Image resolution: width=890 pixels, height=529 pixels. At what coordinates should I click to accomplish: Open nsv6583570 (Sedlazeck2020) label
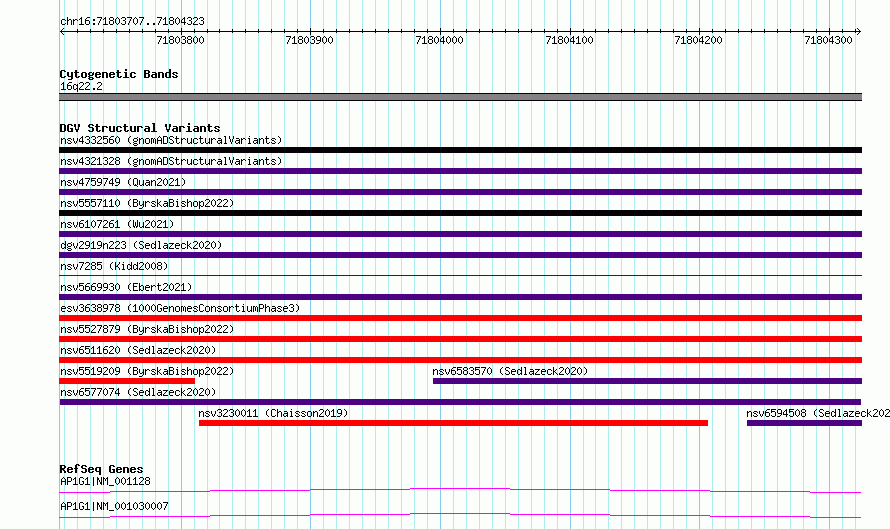tap(510, 371)
